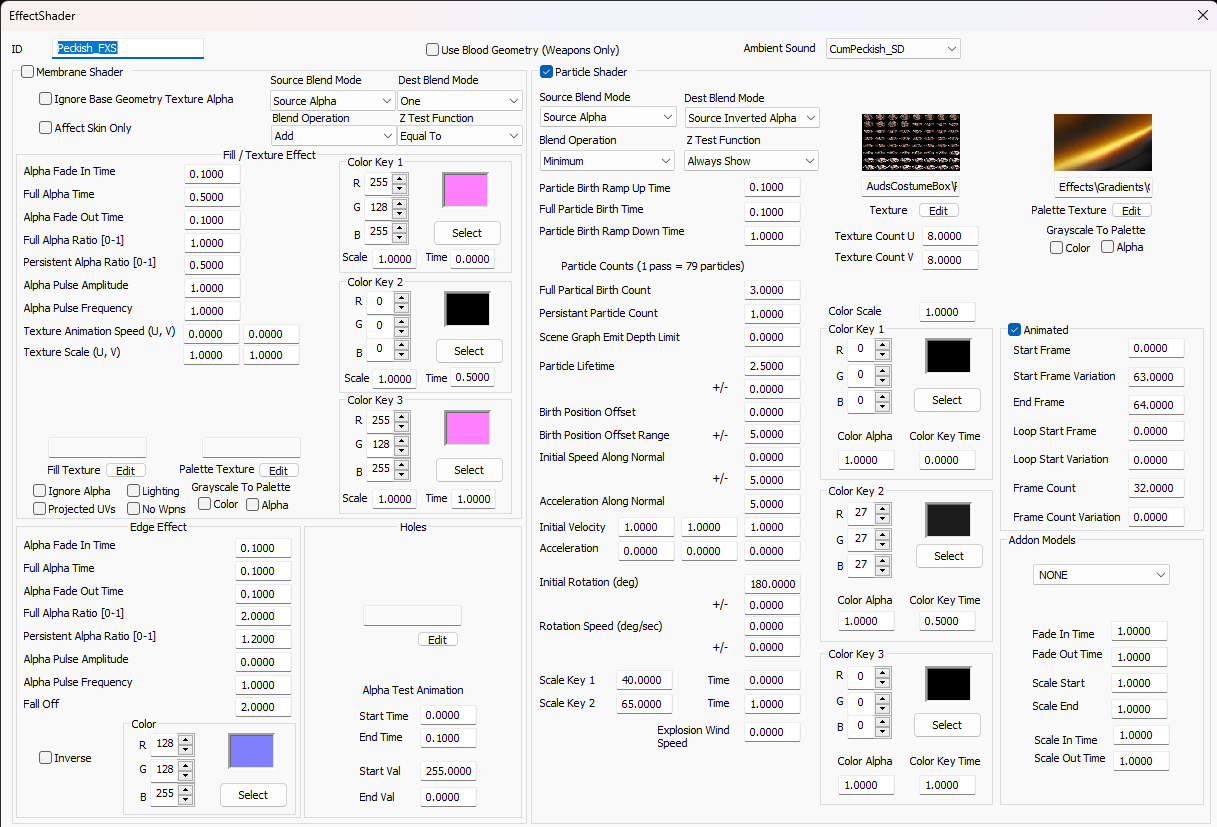The height and width of the screenshot is (827, 1217).
Task: Click Edge Effect Fall Off field
Action: pyautogui.click(x=264, y=707)
